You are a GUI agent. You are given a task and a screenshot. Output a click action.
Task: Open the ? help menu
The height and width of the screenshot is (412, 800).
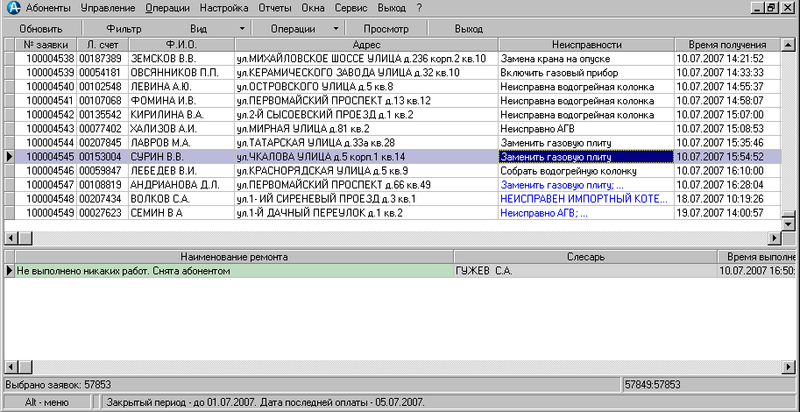[x=419, y=8]
